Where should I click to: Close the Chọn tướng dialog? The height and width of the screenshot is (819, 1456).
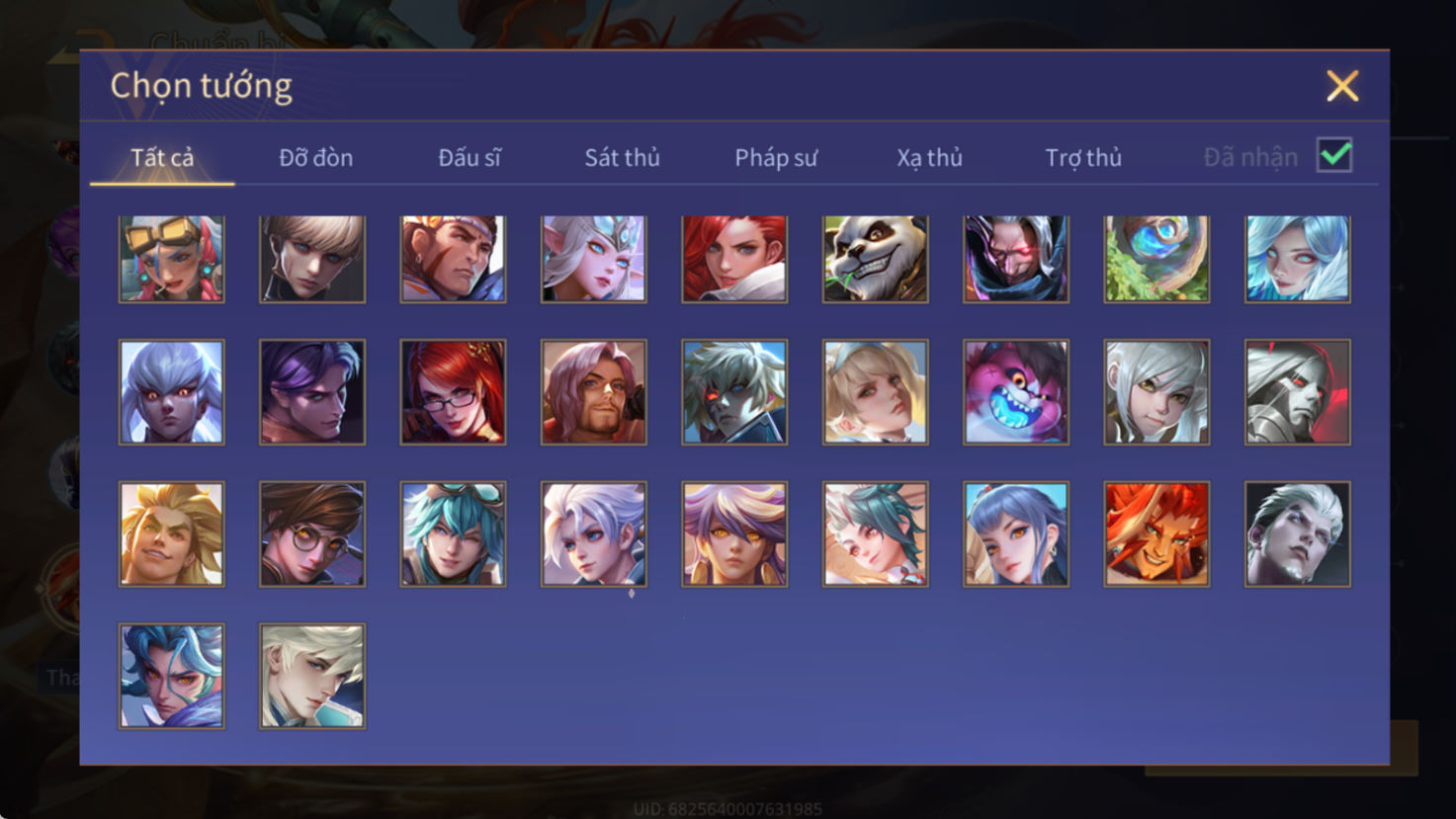click(x=1342, y=86)
